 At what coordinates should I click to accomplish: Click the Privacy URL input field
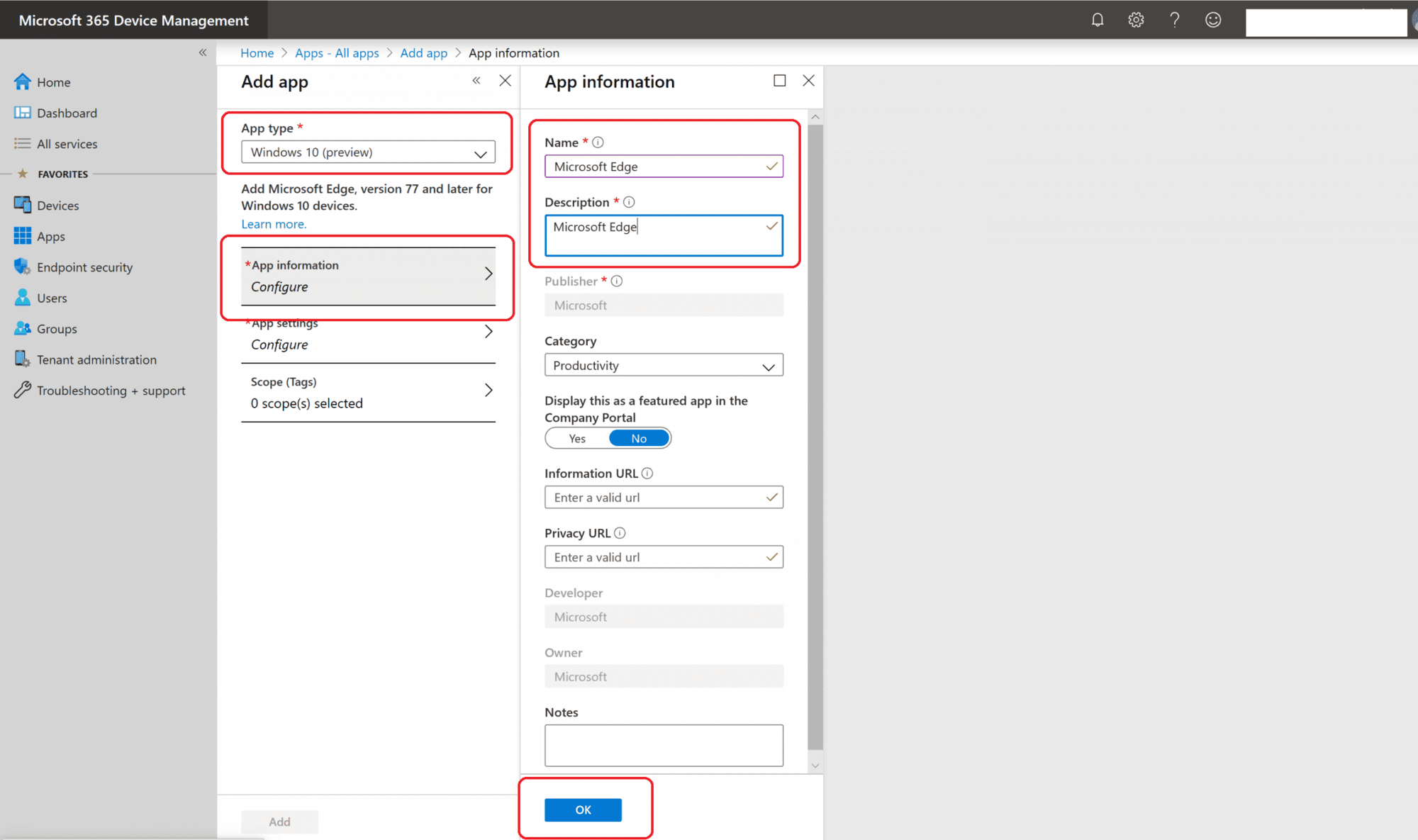(664, 557)
